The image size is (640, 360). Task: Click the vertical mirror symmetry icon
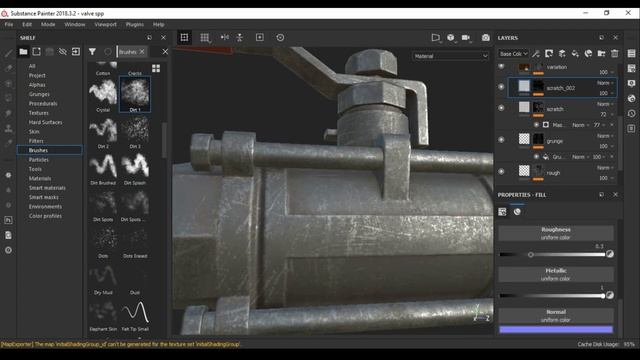(x=240, y=38)
